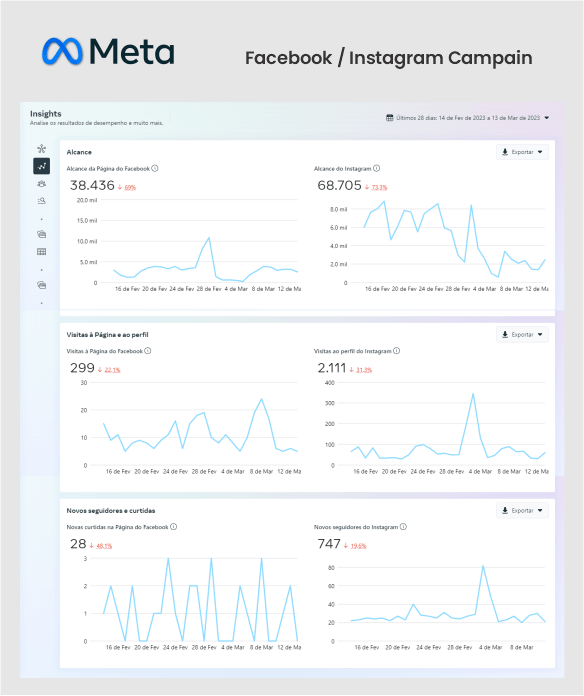Image resolution: width=584 pixels, height=696 pixels.
Task: Click the 68.705 Instagram reach value
Action: pos(339,185)
